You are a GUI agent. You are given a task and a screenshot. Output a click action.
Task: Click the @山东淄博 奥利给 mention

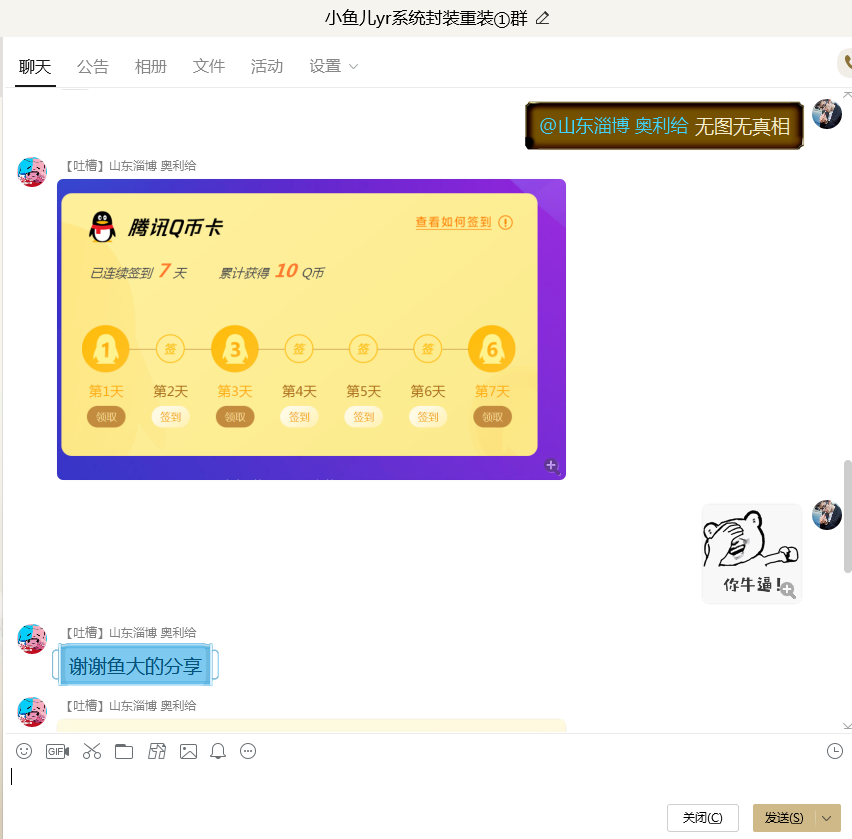coord(613,126)
